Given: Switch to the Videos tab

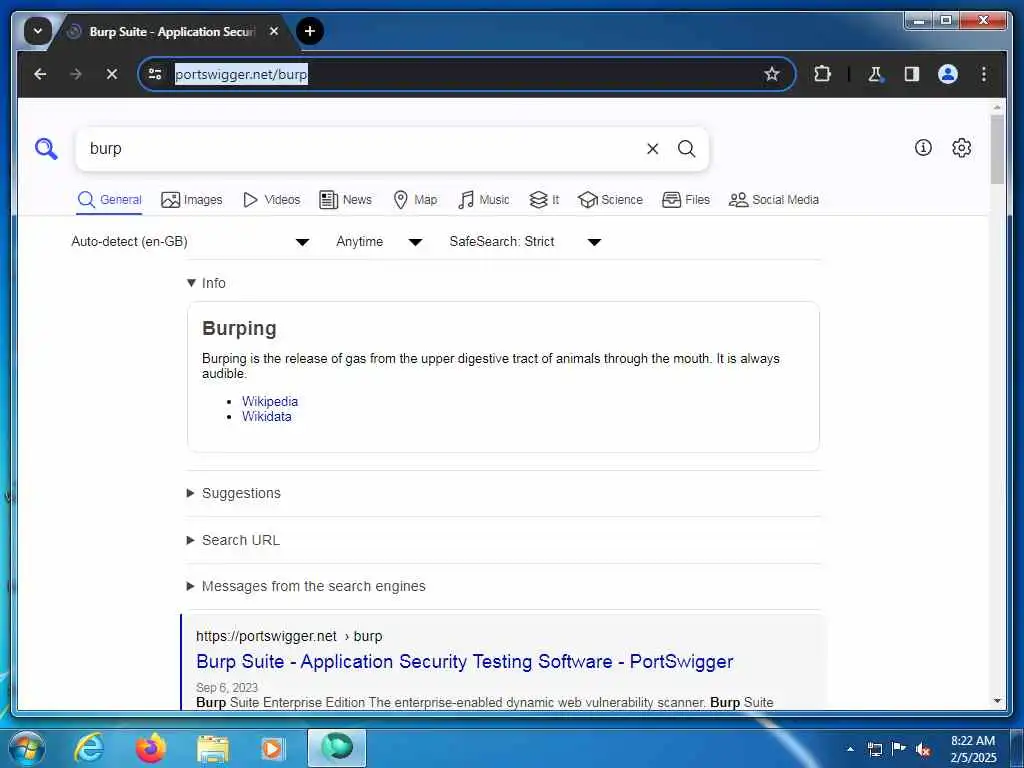Looking at the screenshot, I should point(271,200).
